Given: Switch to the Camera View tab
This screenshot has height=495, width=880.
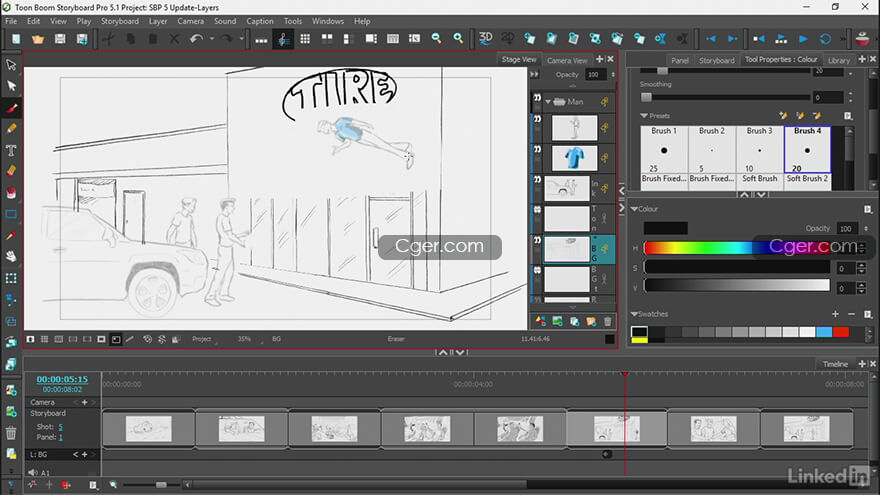Looking at the screenshot, I should (567, 60).
